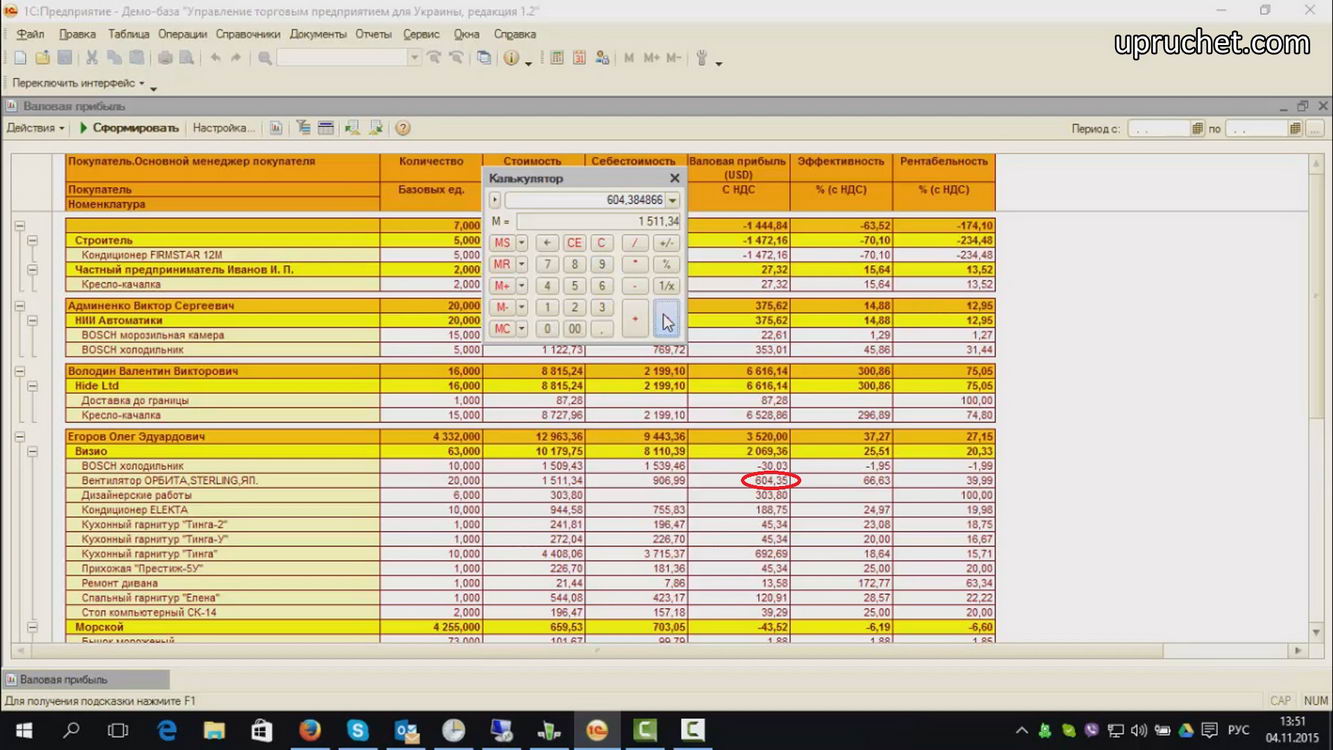Image resolution: width=1333 pixels, height=750 pixels.
Task: Click the +/- sign button in calculator
Action: point(667,243)
